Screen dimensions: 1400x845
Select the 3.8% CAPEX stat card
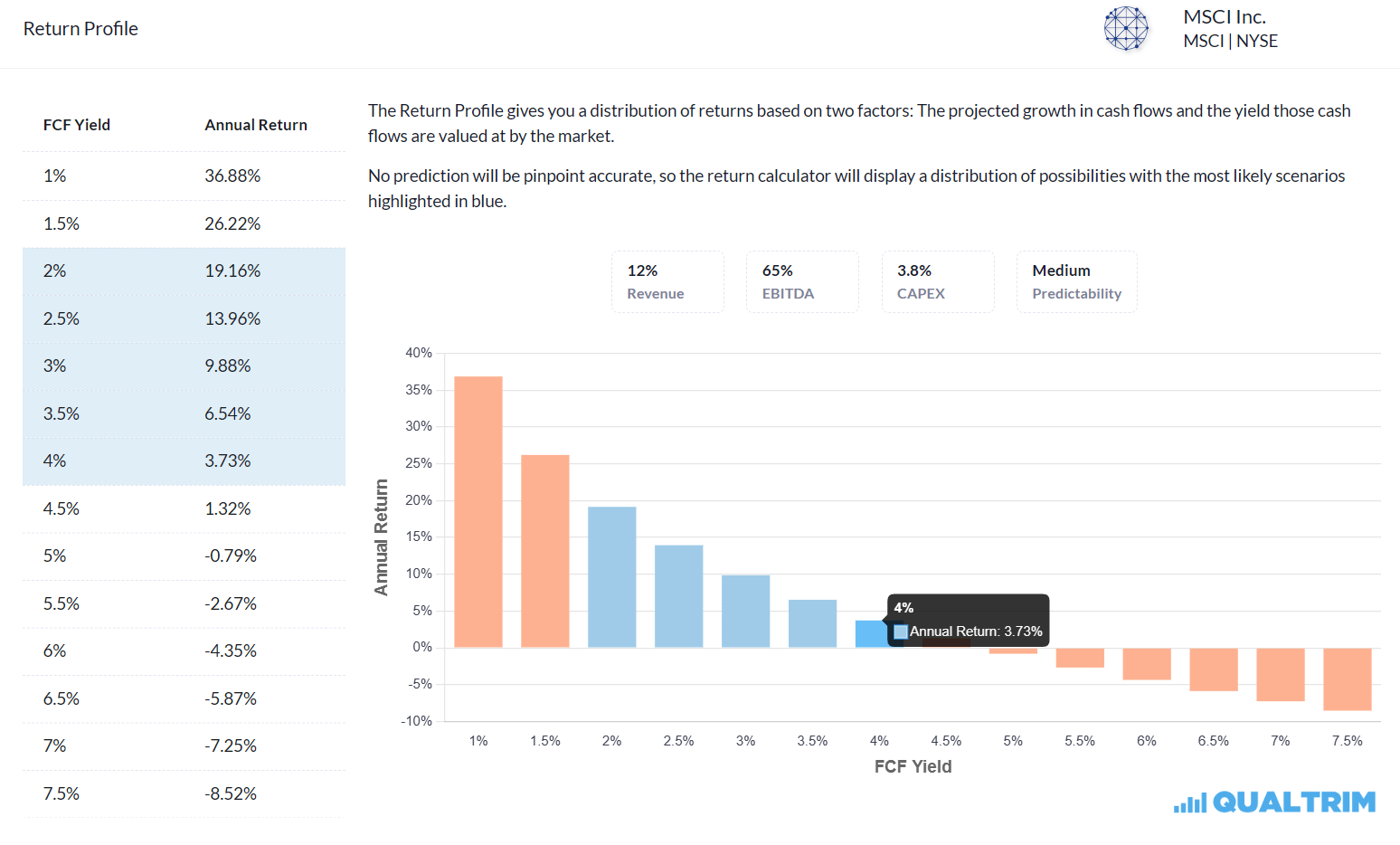click(x=938, y=281)
